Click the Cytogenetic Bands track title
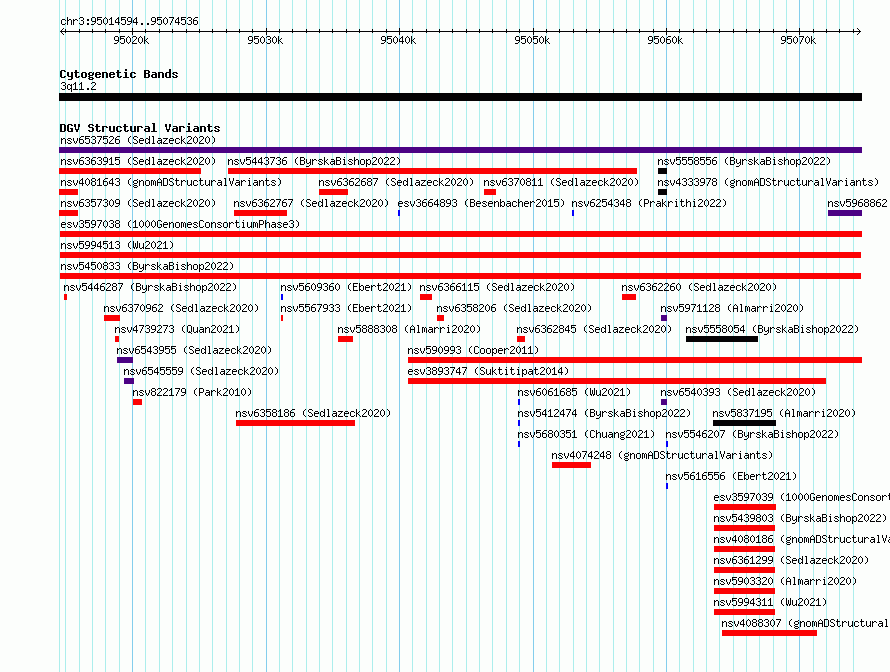Viewport: 890px width, 672px height. [x=119, y=74]
